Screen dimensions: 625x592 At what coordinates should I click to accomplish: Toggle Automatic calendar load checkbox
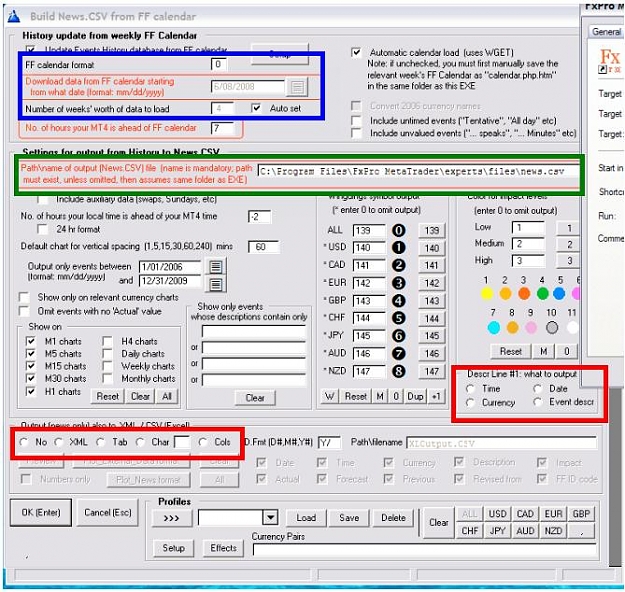point(356,53)
